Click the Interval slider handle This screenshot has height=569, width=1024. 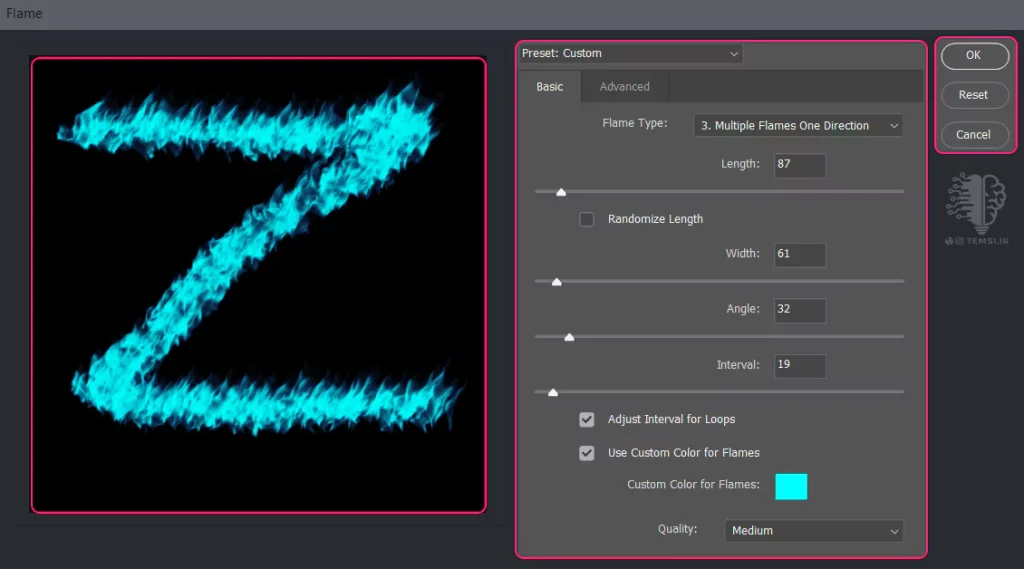point(553,392)
